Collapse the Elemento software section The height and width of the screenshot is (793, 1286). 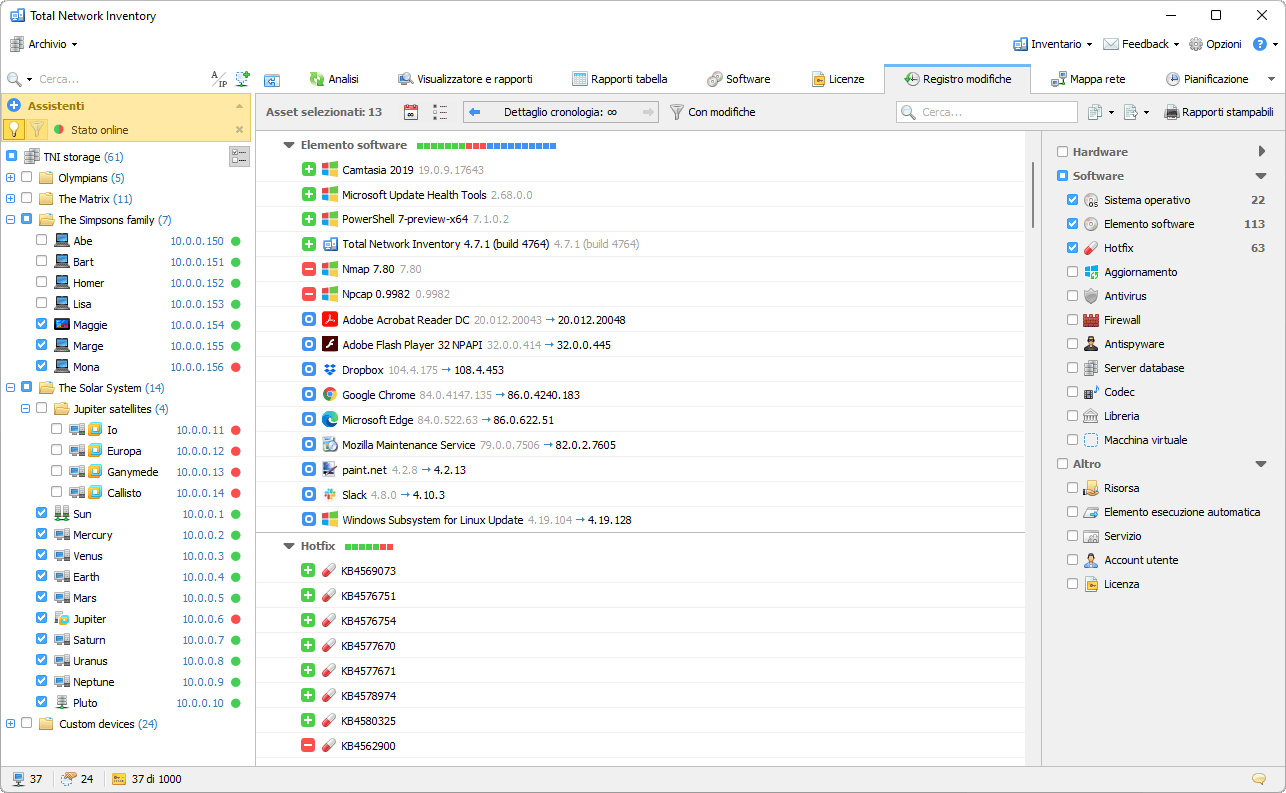[289, 145]
